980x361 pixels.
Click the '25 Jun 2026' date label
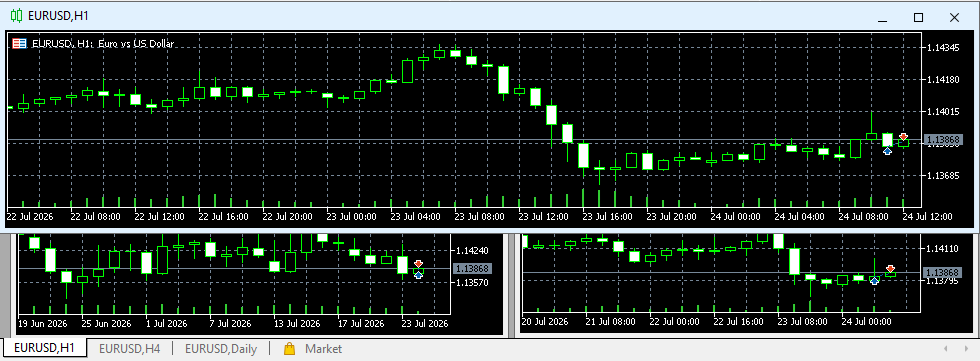106,324
